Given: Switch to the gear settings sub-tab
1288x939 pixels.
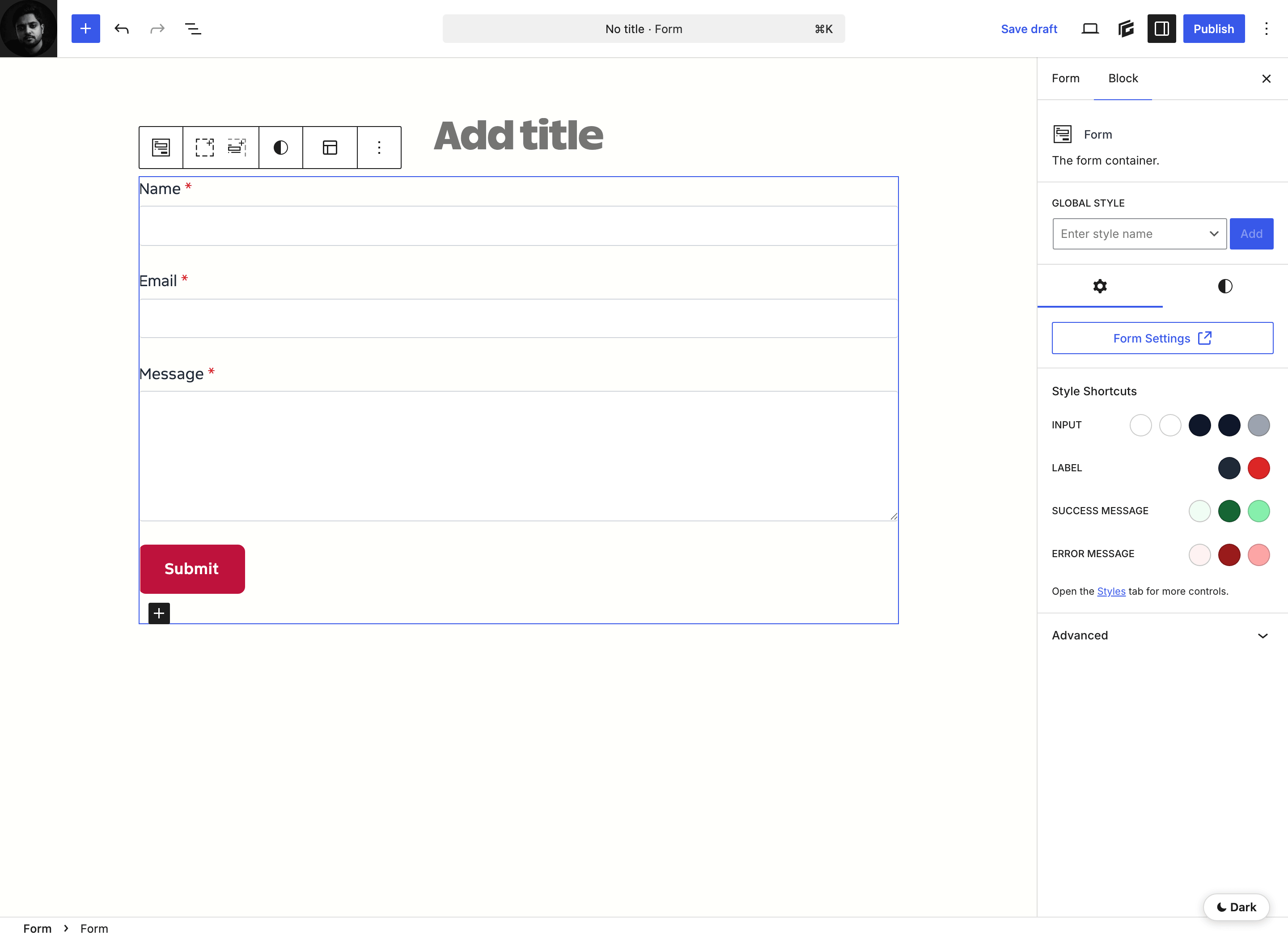Looking at the screenshot, I should 1100,286.
